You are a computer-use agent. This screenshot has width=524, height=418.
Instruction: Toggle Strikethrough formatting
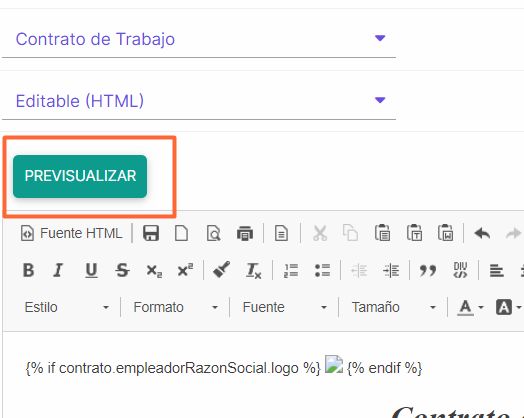coord(122,270)
